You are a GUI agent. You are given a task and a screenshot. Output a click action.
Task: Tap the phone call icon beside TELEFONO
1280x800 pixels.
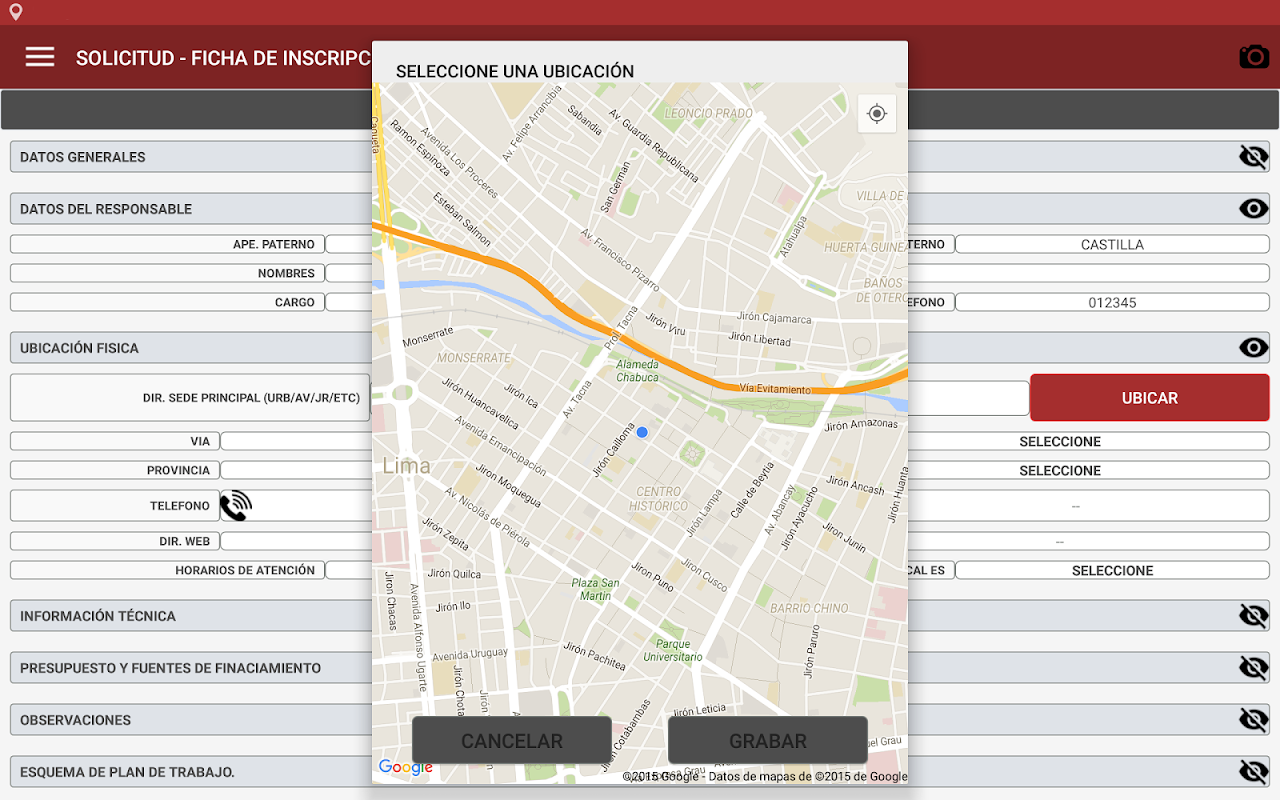[x=236, y=506]
